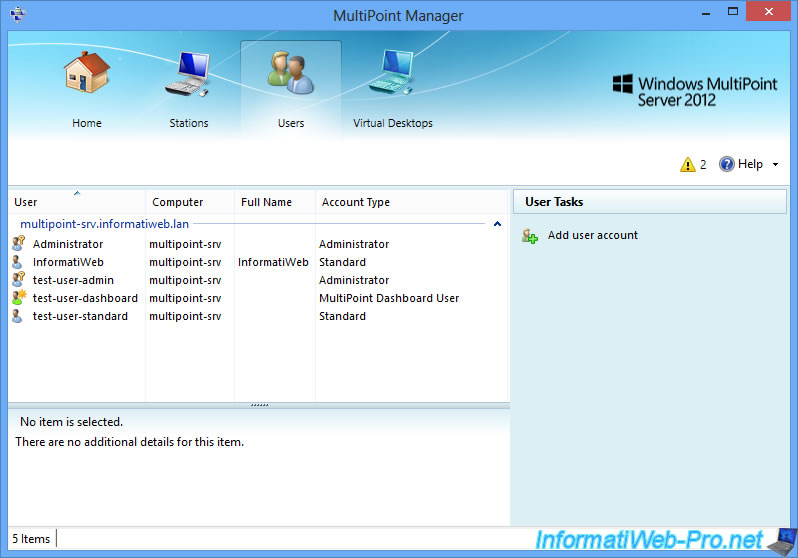798x558 pixels.
Task: Click the blue Help question mark icon
Action: point(727,165)
